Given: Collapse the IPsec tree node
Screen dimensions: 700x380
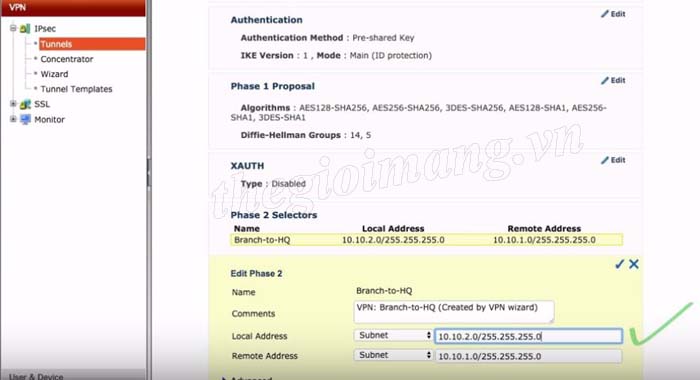Looking at the screenshot, I should (13, 28).
